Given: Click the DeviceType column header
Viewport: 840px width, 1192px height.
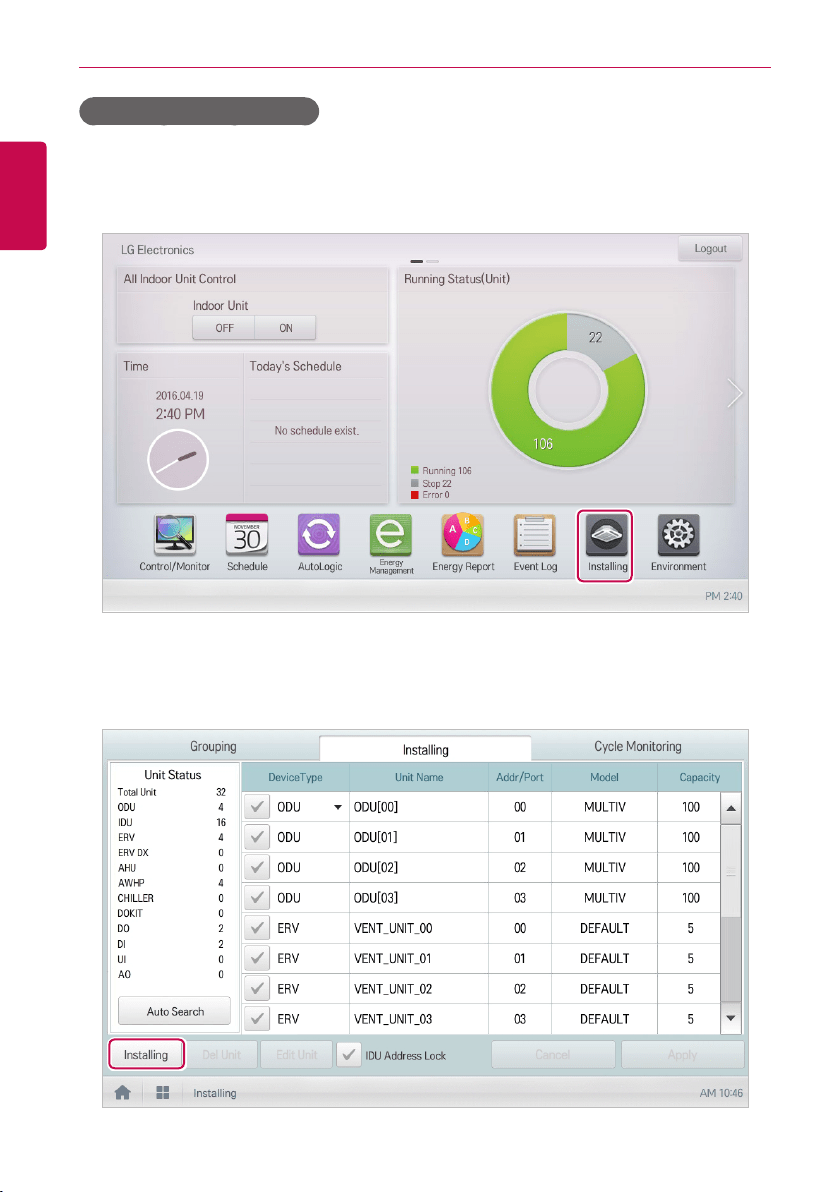Looking at the screenshot, I should (x=295, y=777).
